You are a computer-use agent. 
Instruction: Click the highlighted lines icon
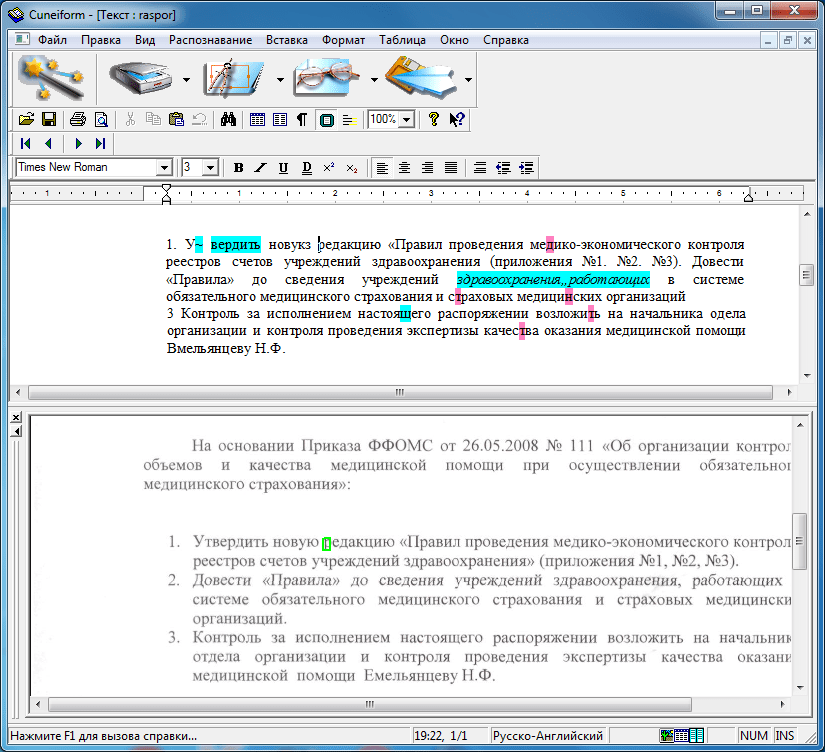point(349,120)
